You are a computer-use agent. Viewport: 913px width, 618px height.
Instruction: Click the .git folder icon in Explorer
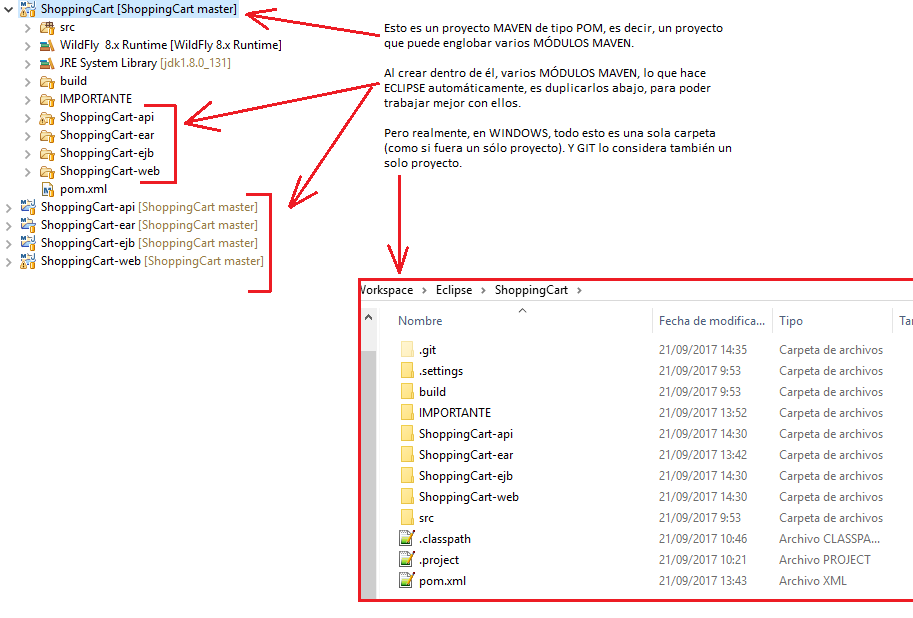(407, 349)
